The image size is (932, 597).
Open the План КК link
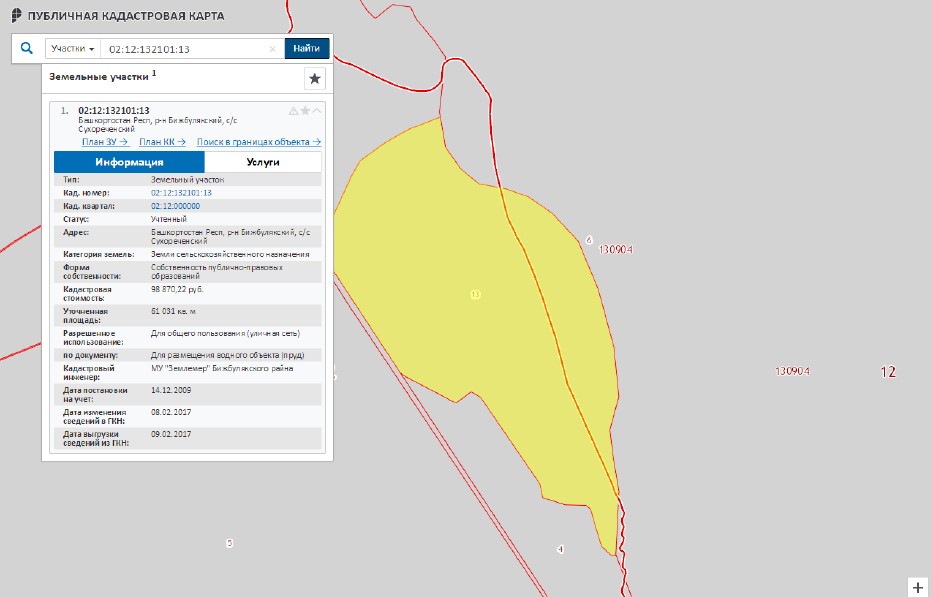click(x=162, y=142)
